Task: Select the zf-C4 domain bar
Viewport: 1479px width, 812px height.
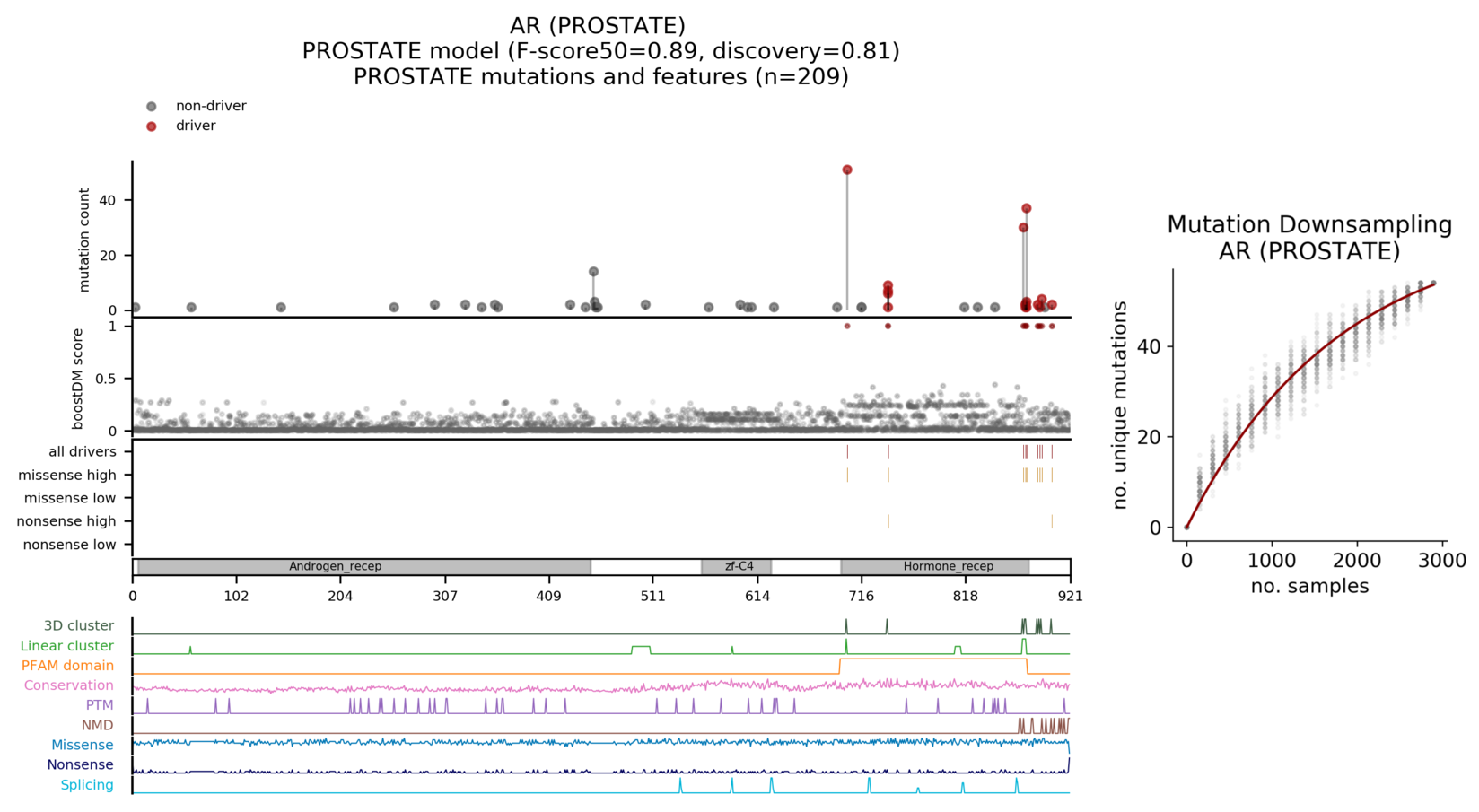Action: (737, 567)
